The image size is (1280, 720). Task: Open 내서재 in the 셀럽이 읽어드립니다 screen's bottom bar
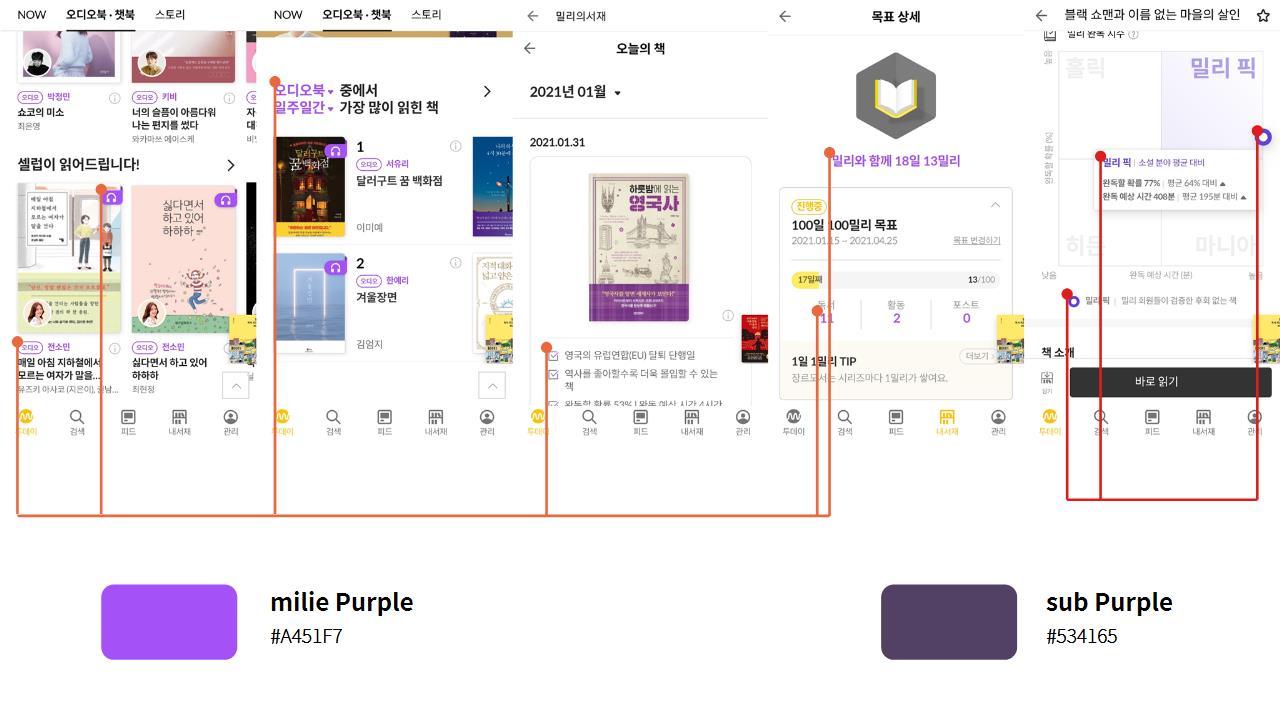[x=179, y=422]
